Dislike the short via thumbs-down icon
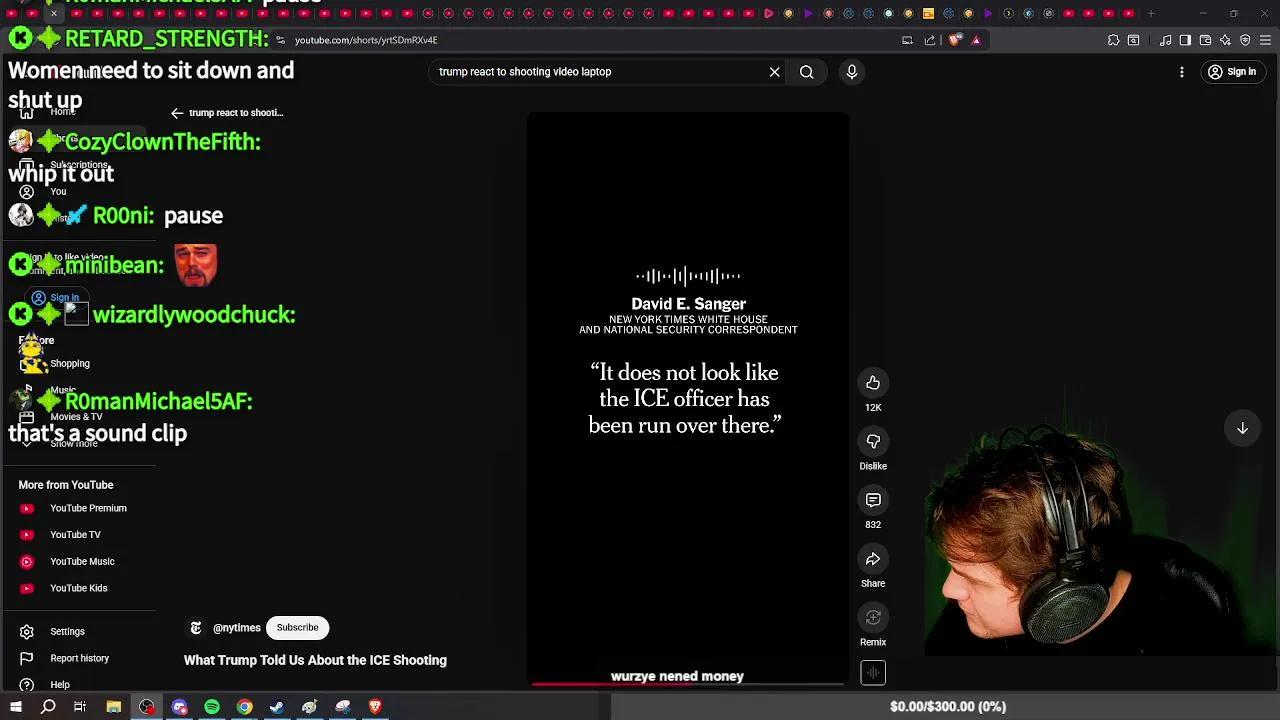1280x720 pixels. click(x=873, y=441)
